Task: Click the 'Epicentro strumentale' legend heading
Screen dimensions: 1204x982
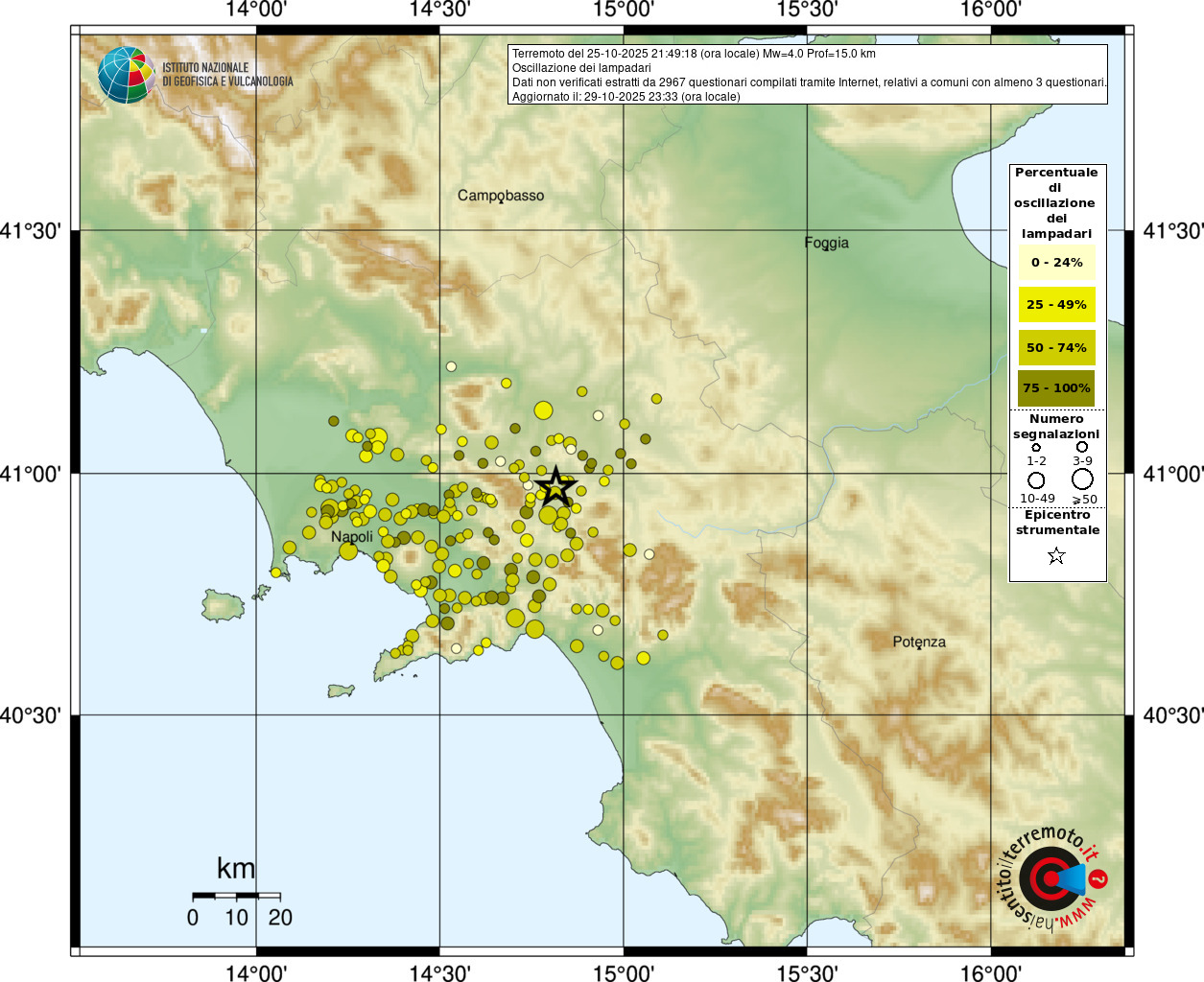Action: point(1057,523)
